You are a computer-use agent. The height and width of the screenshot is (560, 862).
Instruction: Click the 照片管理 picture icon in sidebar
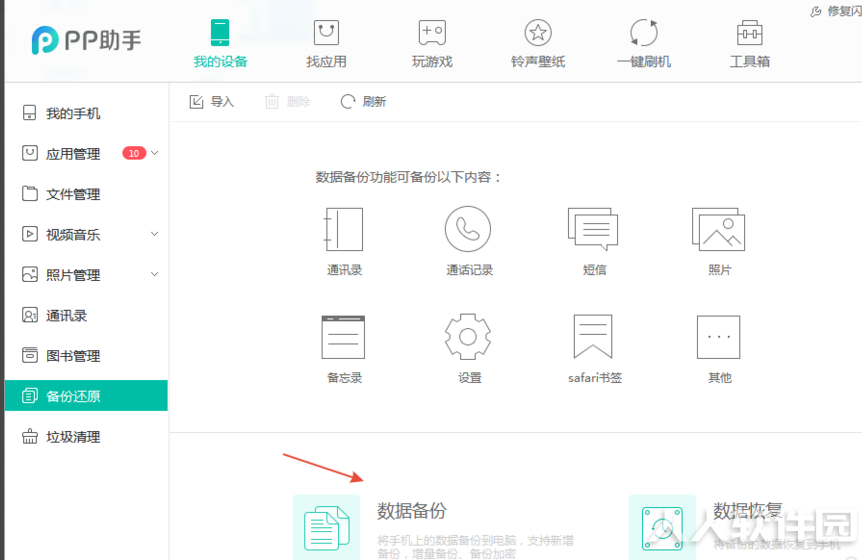click(30, 274)
